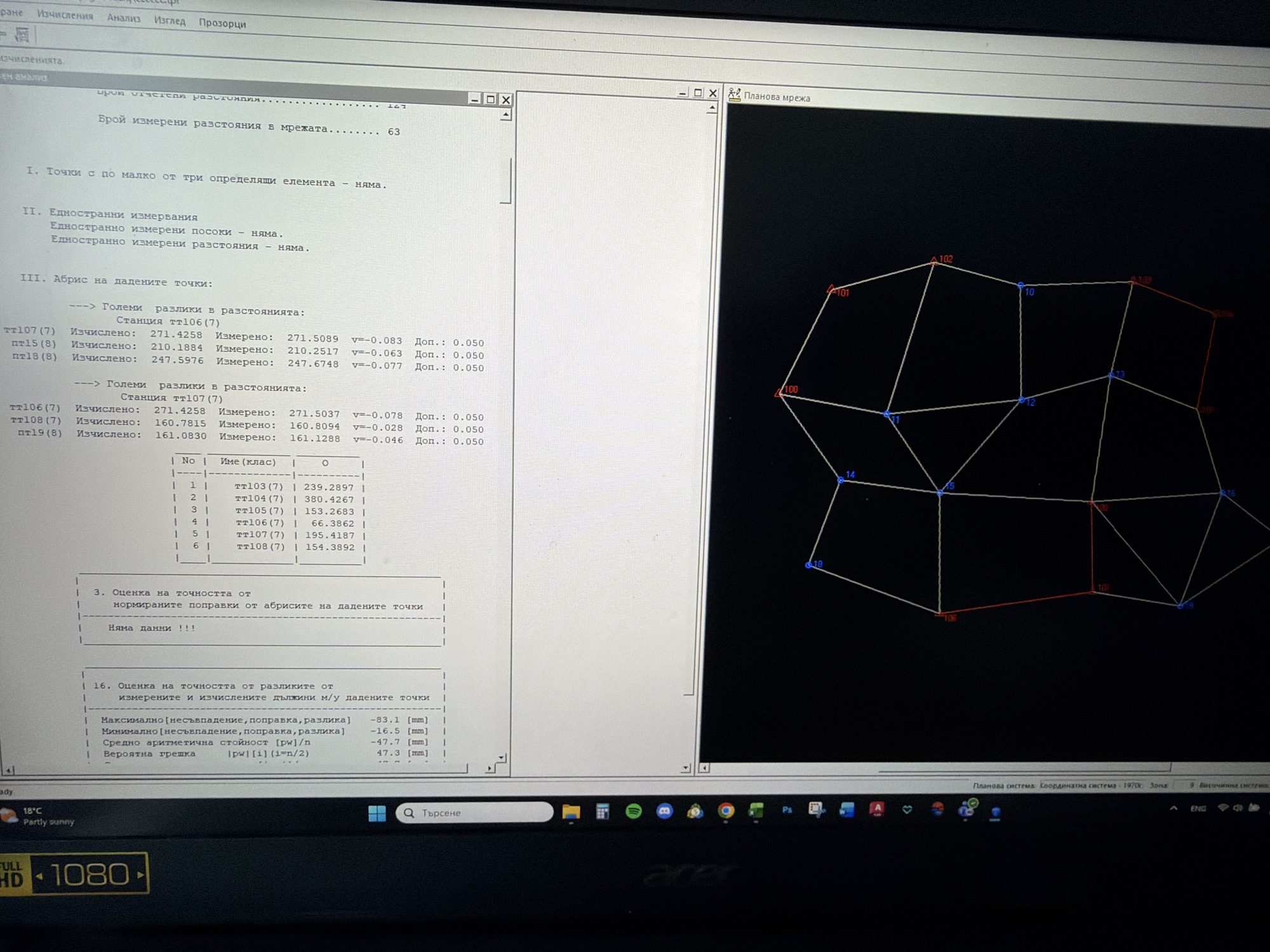Open the AutoCAD taskbar icon
The height and width of the screenshot is (952, 1270).
[x=877, y=809]
